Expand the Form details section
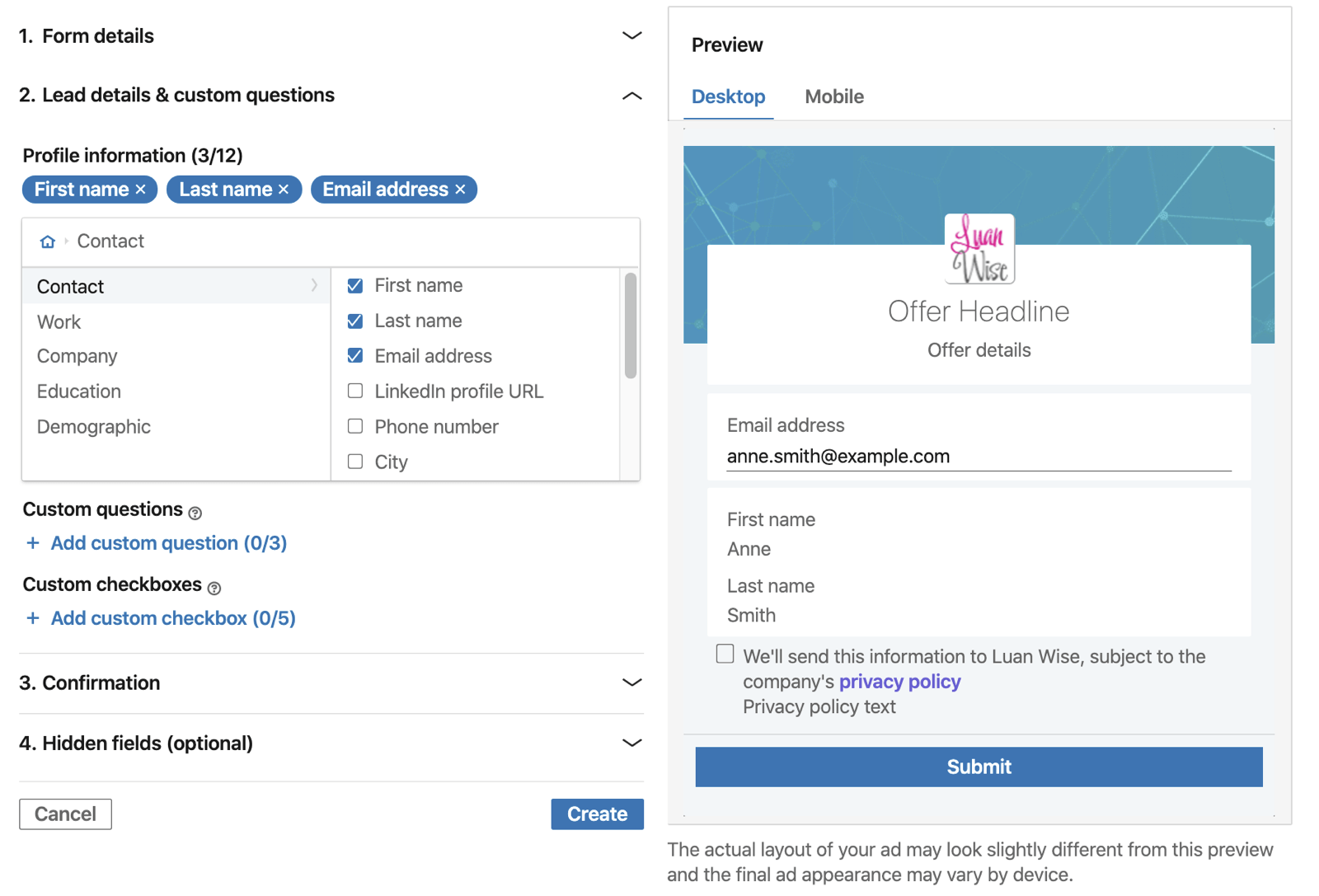This screenshot has height=896, width=1319. (631, 35)
